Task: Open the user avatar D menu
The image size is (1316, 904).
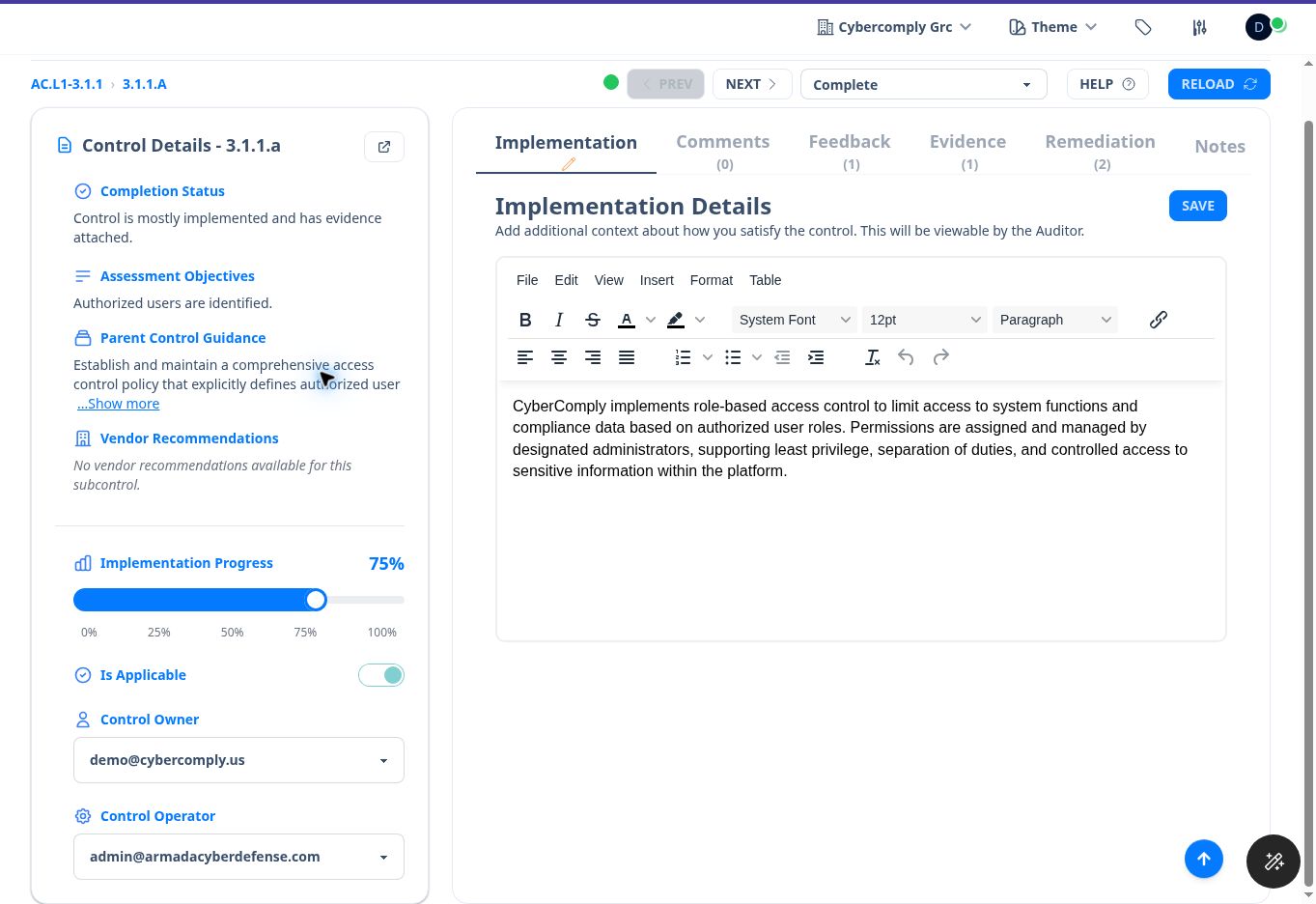Action: (1259, 27)
